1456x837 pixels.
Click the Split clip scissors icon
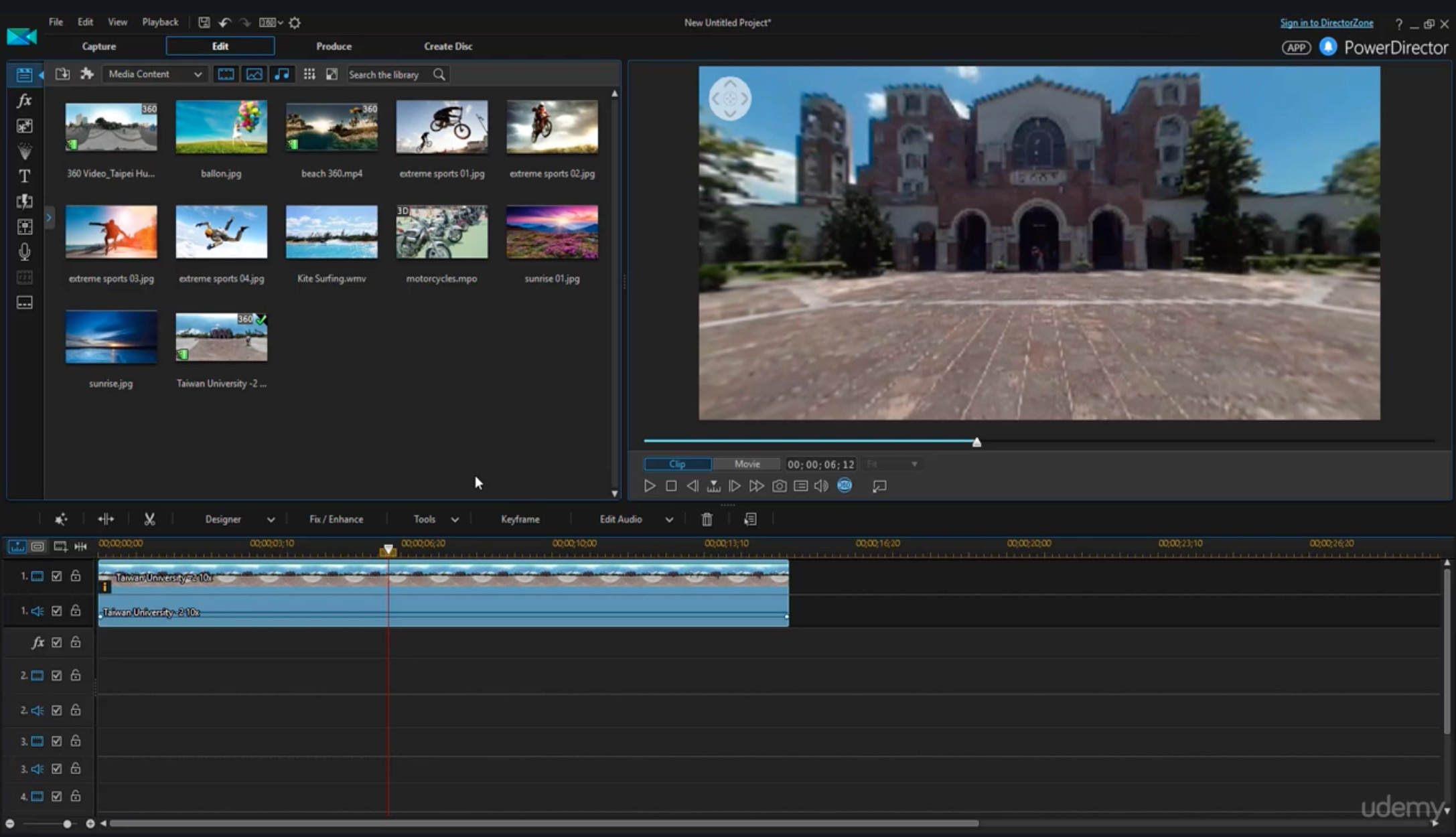pyautogui.click(x=149, y=519)
